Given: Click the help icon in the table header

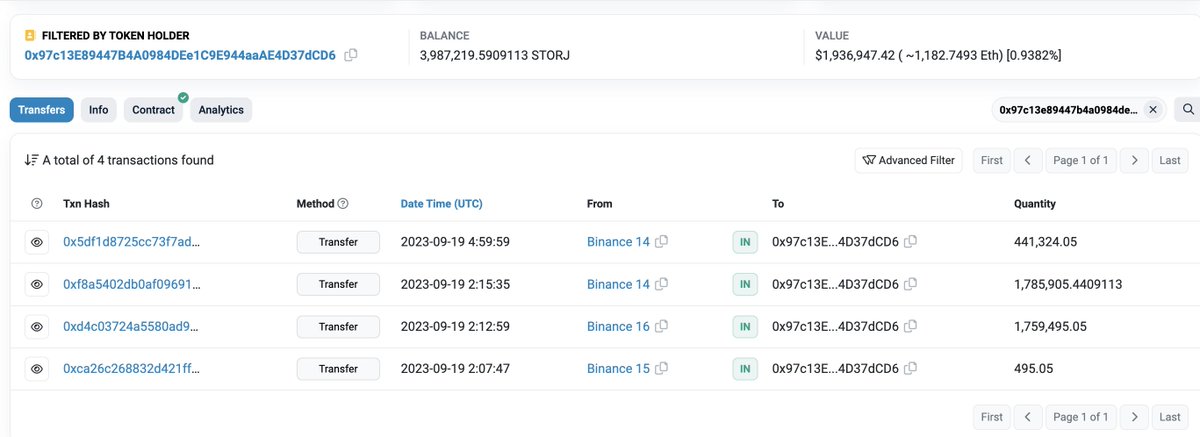Looking at the screenshot, I should pyautogui.click(x=37, y=204).
